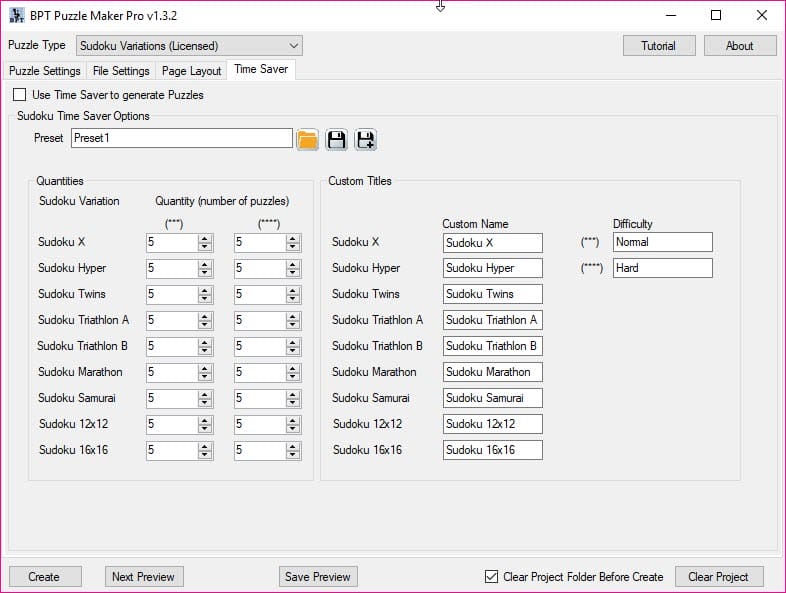The width and height of the screenshot is (786, 593).
Task: Click the Sudoku Marathon custom name field
Action: pos(493,372)
